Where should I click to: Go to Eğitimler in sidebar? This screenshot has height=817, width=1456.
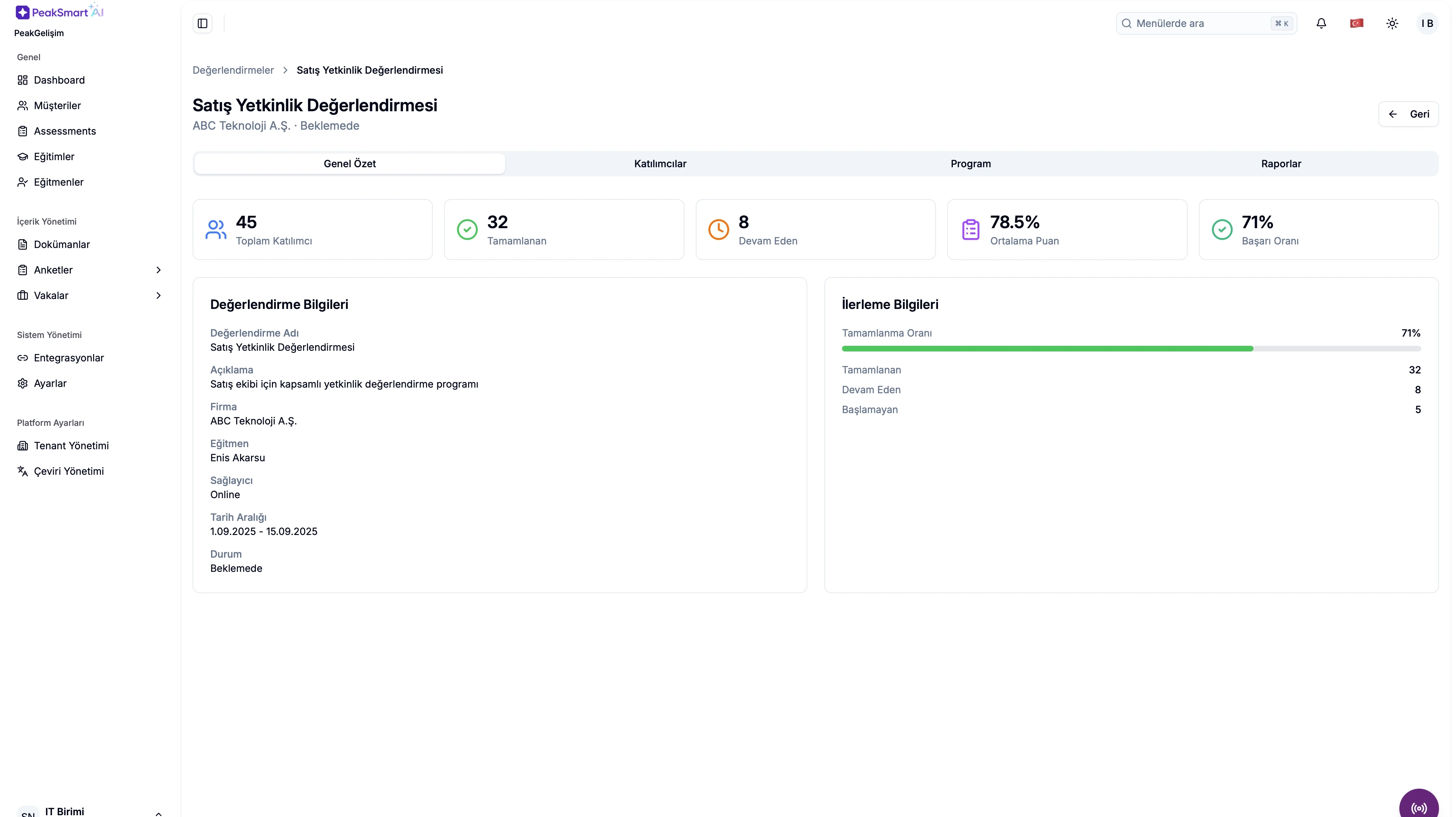click(x=54, y=157)
